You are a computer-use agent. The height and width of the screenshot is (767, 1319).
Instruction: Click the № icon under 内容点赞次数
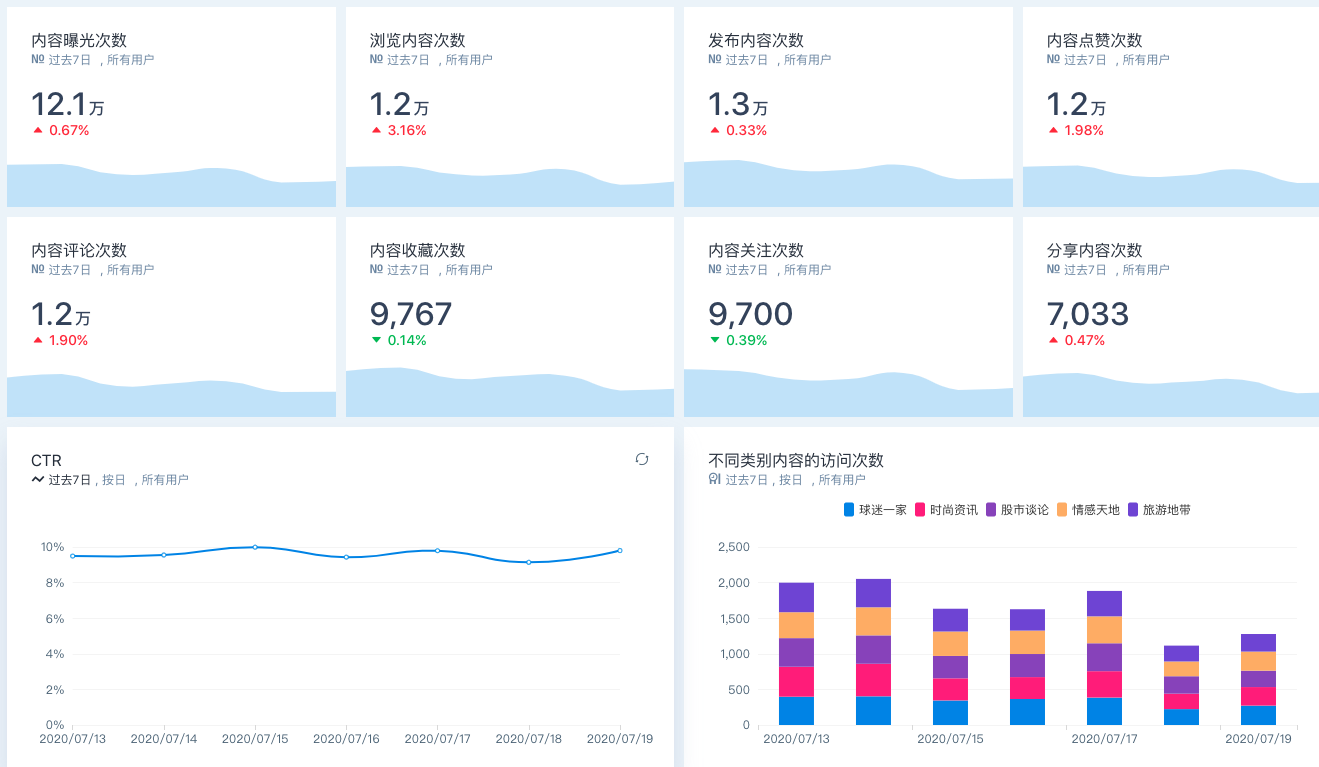[1054, 60]
